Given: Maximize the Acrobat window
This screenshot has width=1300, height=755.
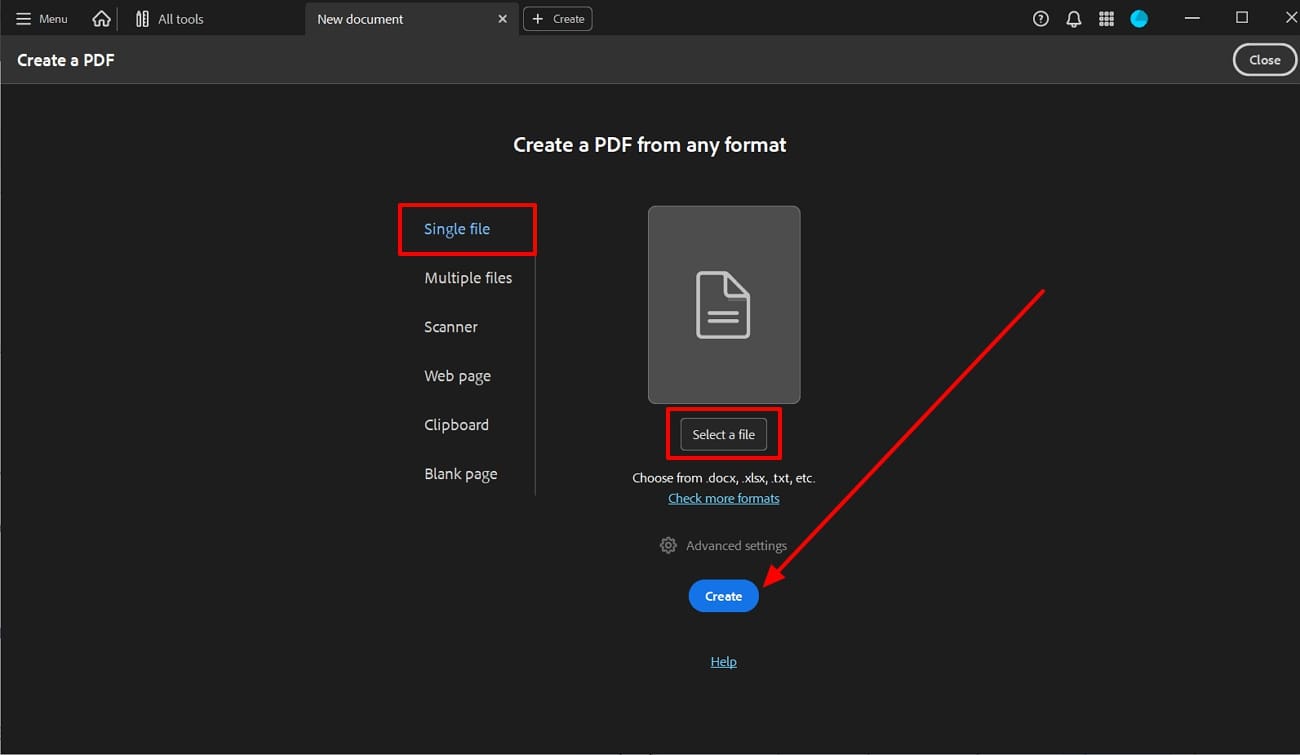Looking at the screenshot, I should point(1242,17).
